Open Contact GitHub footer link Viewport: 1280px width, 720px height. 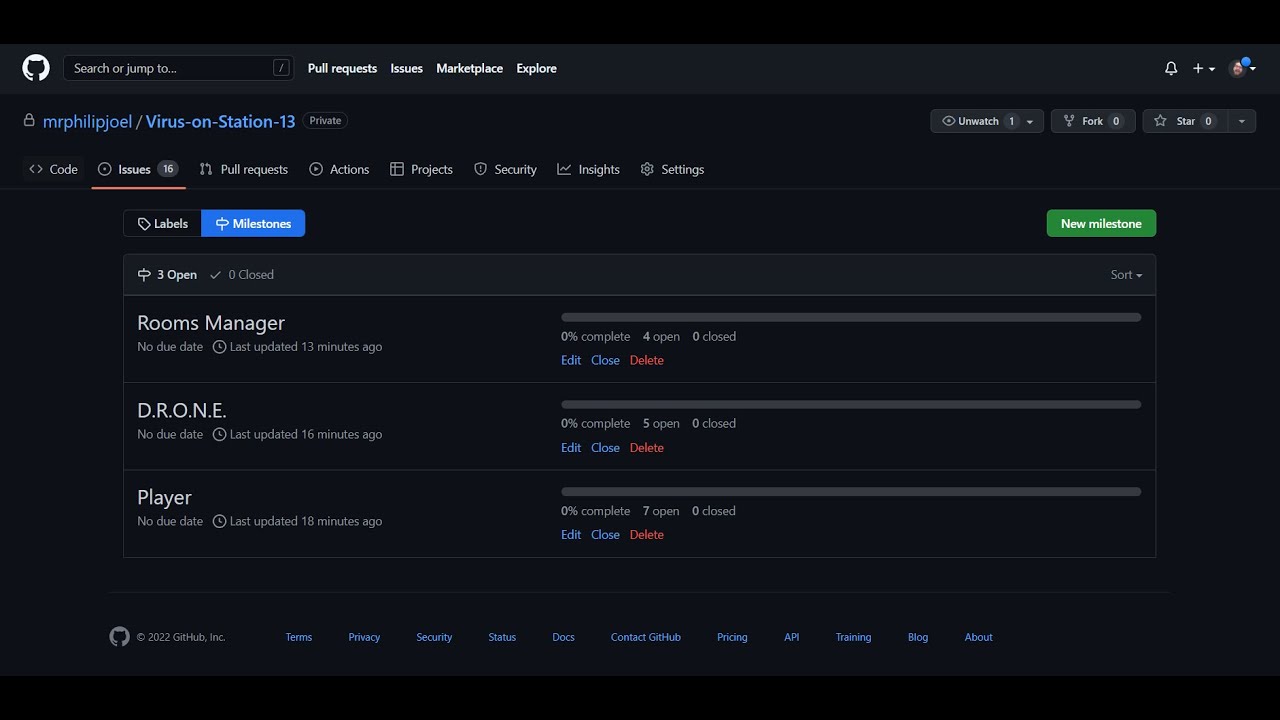[x=646, y=637]
